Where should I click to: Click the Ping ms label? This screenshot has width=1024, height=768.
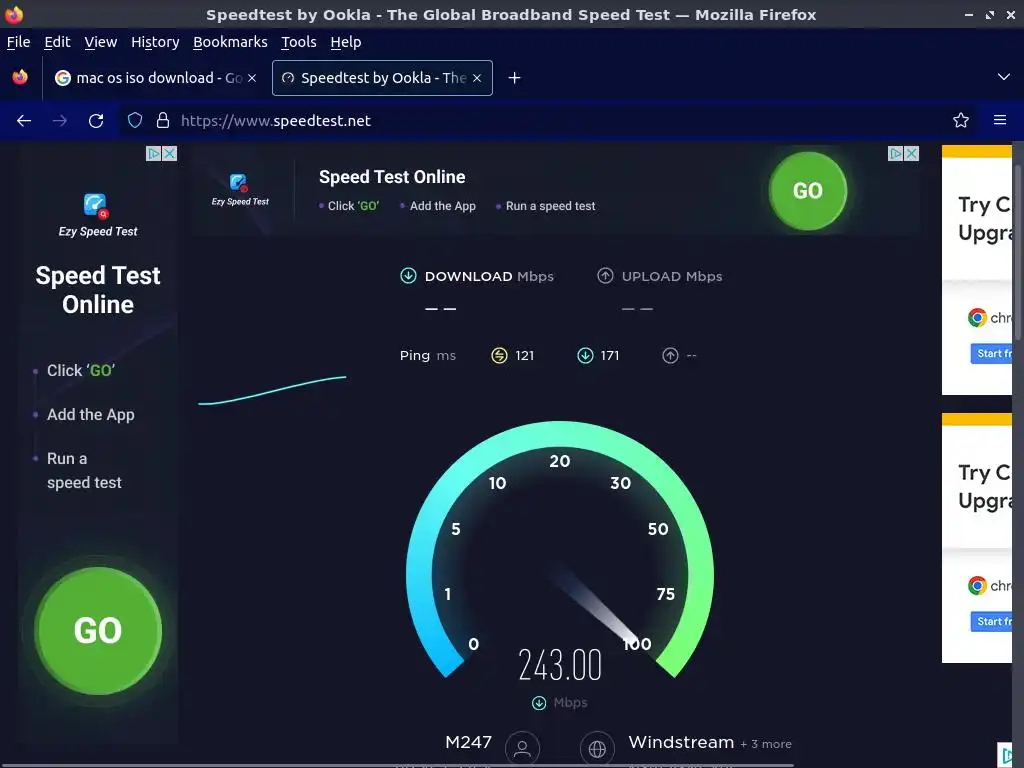(x=428, y=356)
